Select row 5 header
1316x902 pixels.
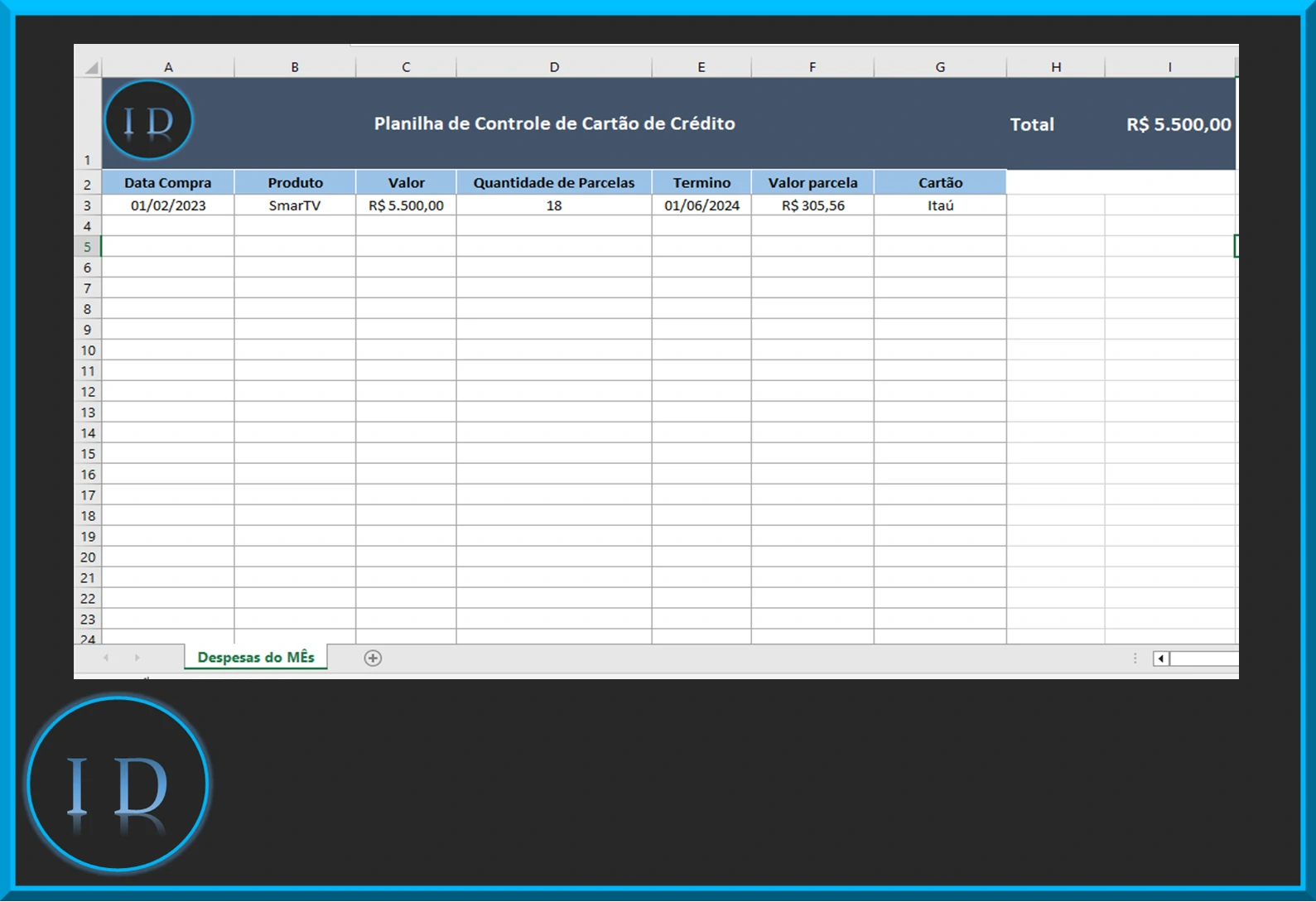click(x=88, y=247)
